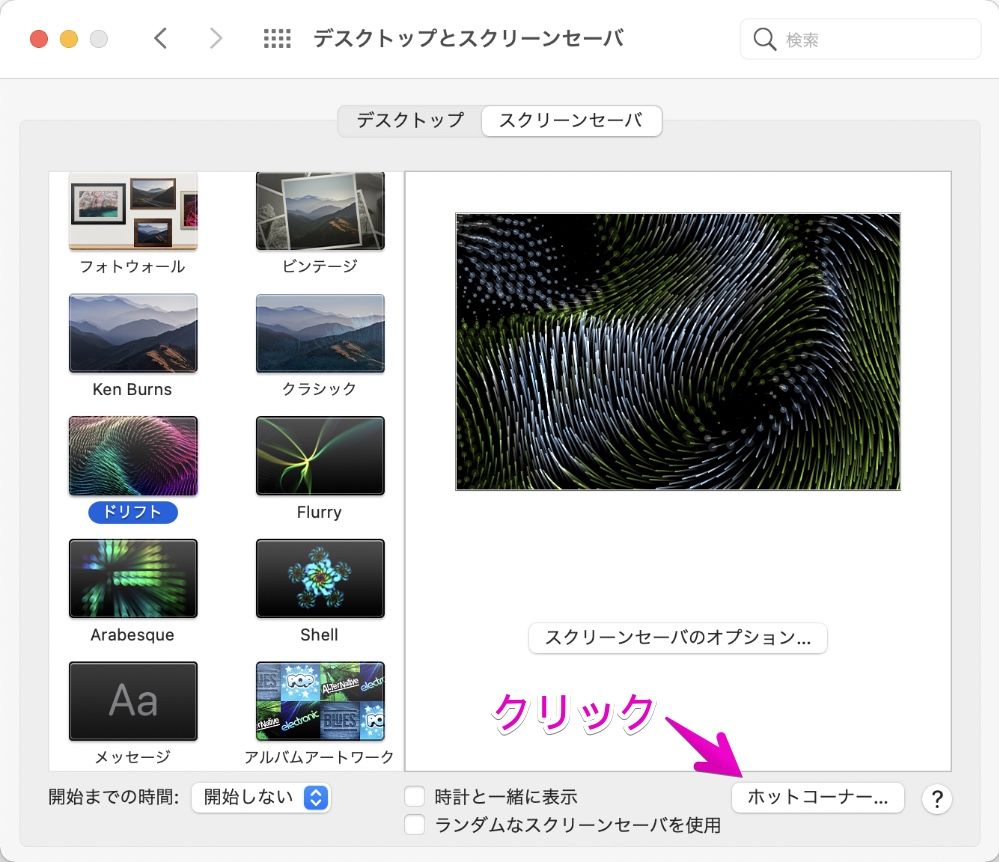Click the 検索 search field
Viewport: 999px width, 862px height.
point(860,40)
